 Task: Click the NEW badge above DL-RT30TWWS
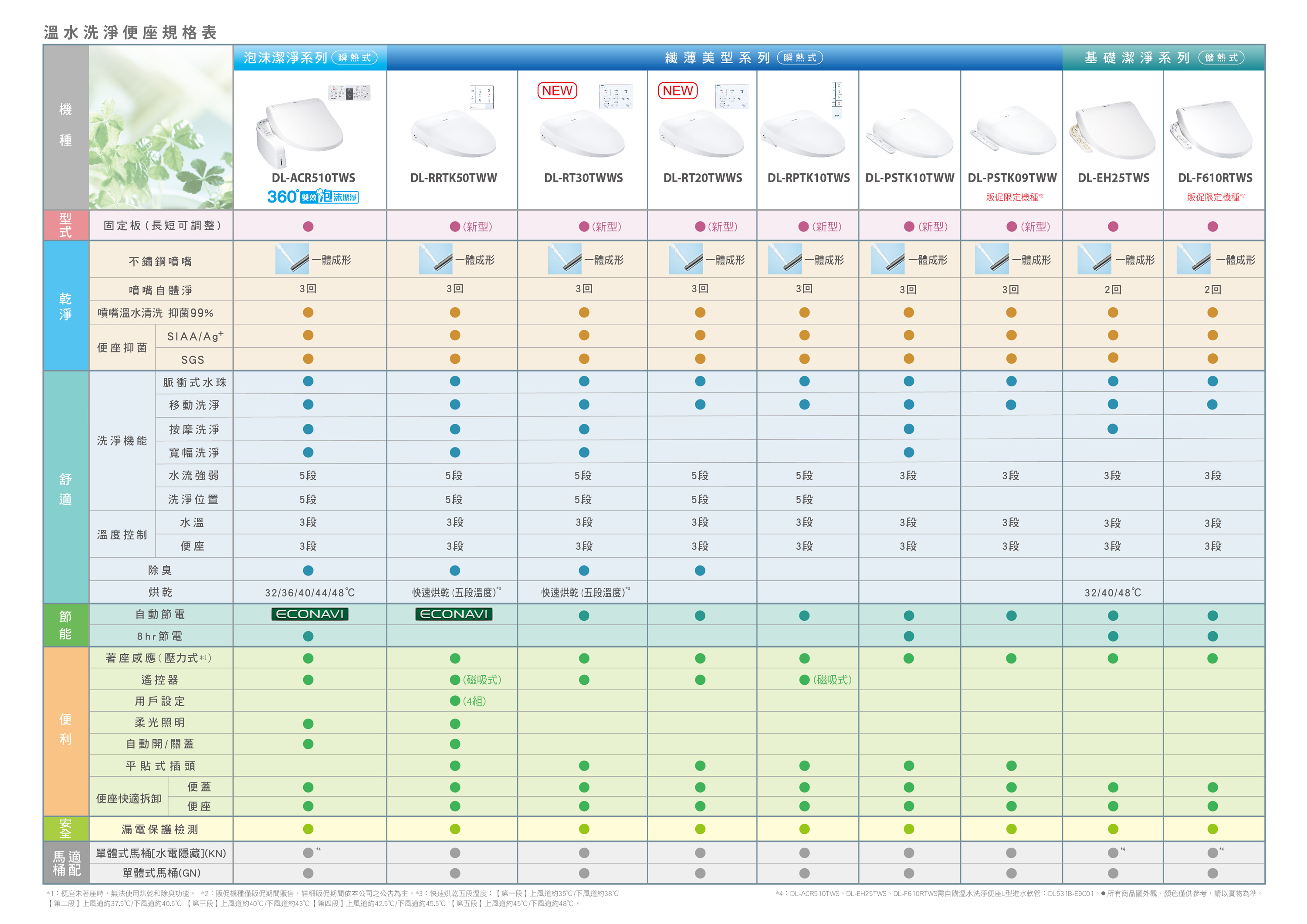pos(557,91)
